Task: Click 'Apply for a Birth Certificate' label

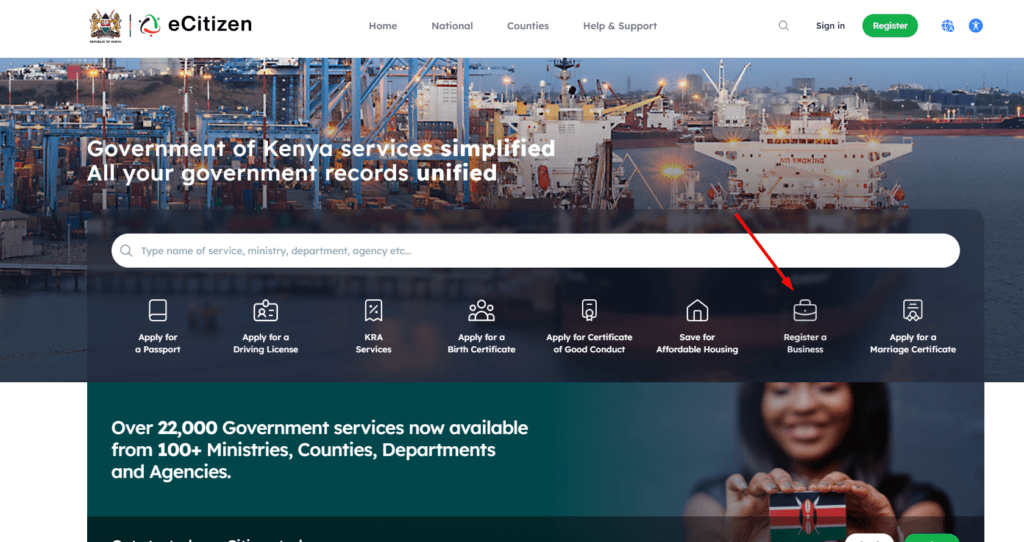Action: pos(481,343)
